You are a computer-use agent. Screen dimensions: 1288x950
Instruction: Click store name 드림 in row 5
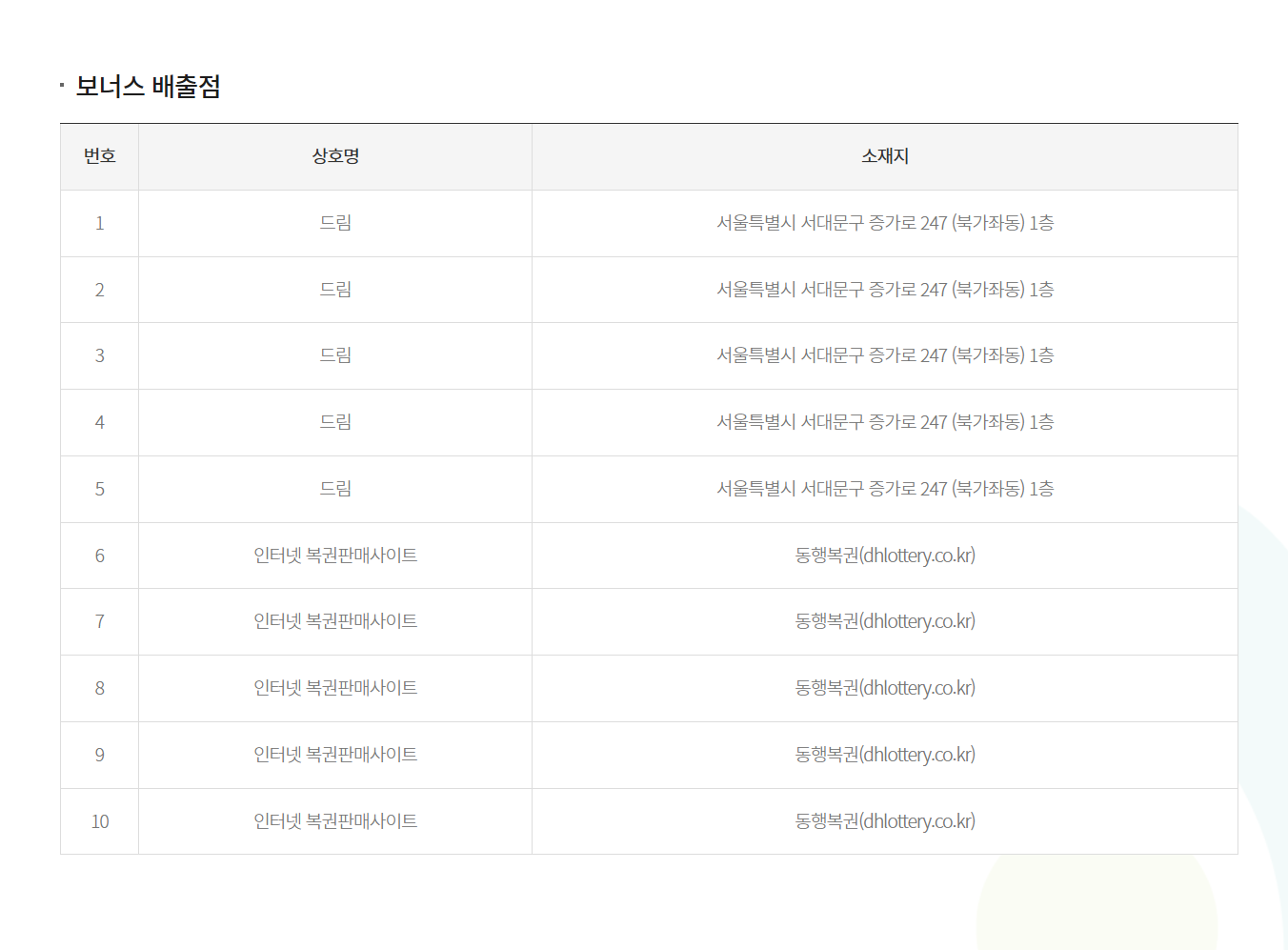pos(335,489)
